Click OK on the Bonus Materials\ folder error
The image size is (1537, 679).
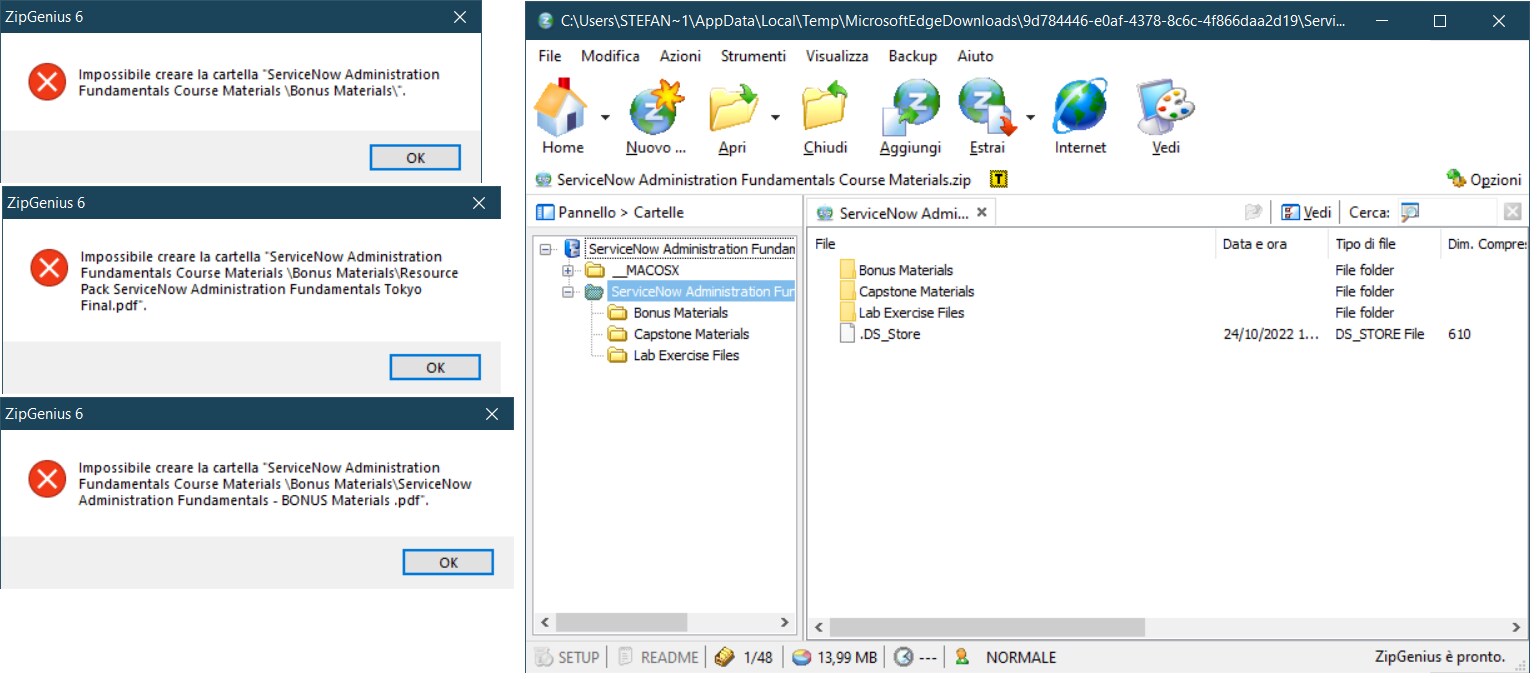pyautogui.click(x=415, y=157)
